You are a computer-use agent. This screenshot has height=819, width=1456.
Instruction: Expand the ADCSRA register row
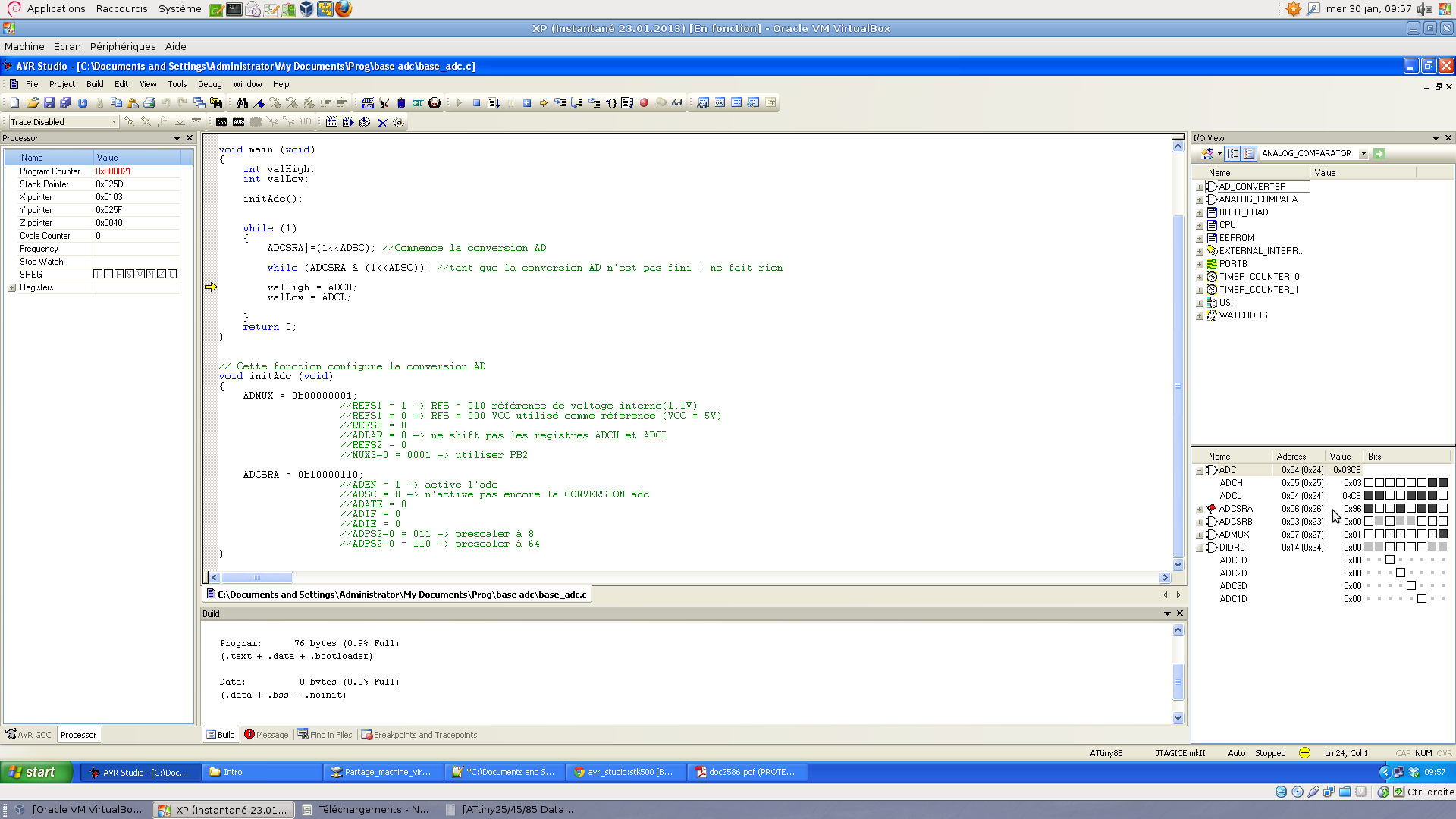(x=1200, y=510)
